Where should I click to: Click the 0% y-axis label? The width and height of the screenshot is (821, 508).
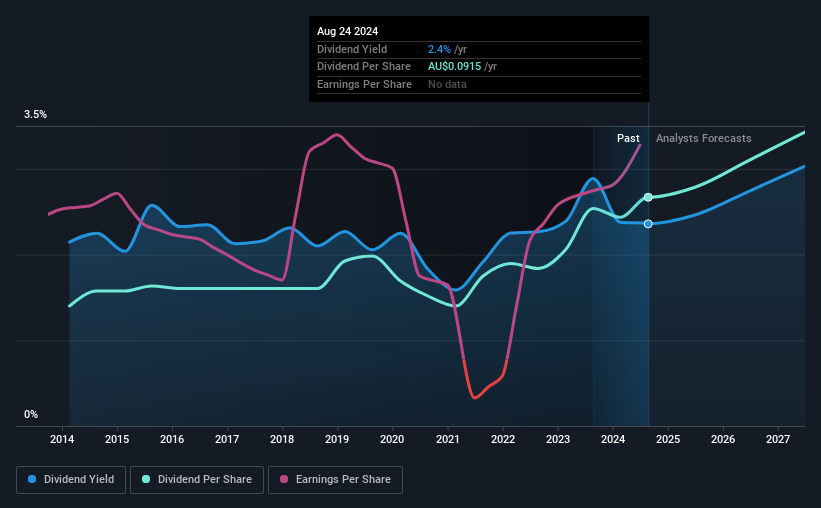point(31,414)
